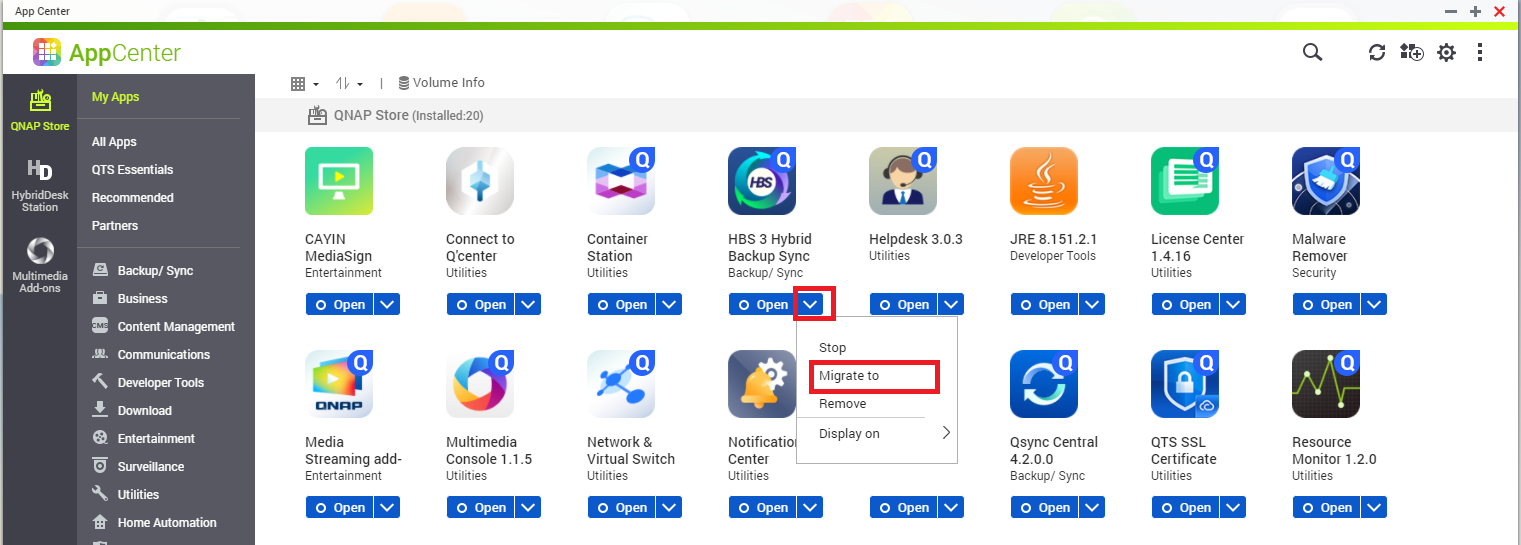This screenshot has height=545, width=1521.
Task: Open the manual install app icon
Action: click(1411, 53)
